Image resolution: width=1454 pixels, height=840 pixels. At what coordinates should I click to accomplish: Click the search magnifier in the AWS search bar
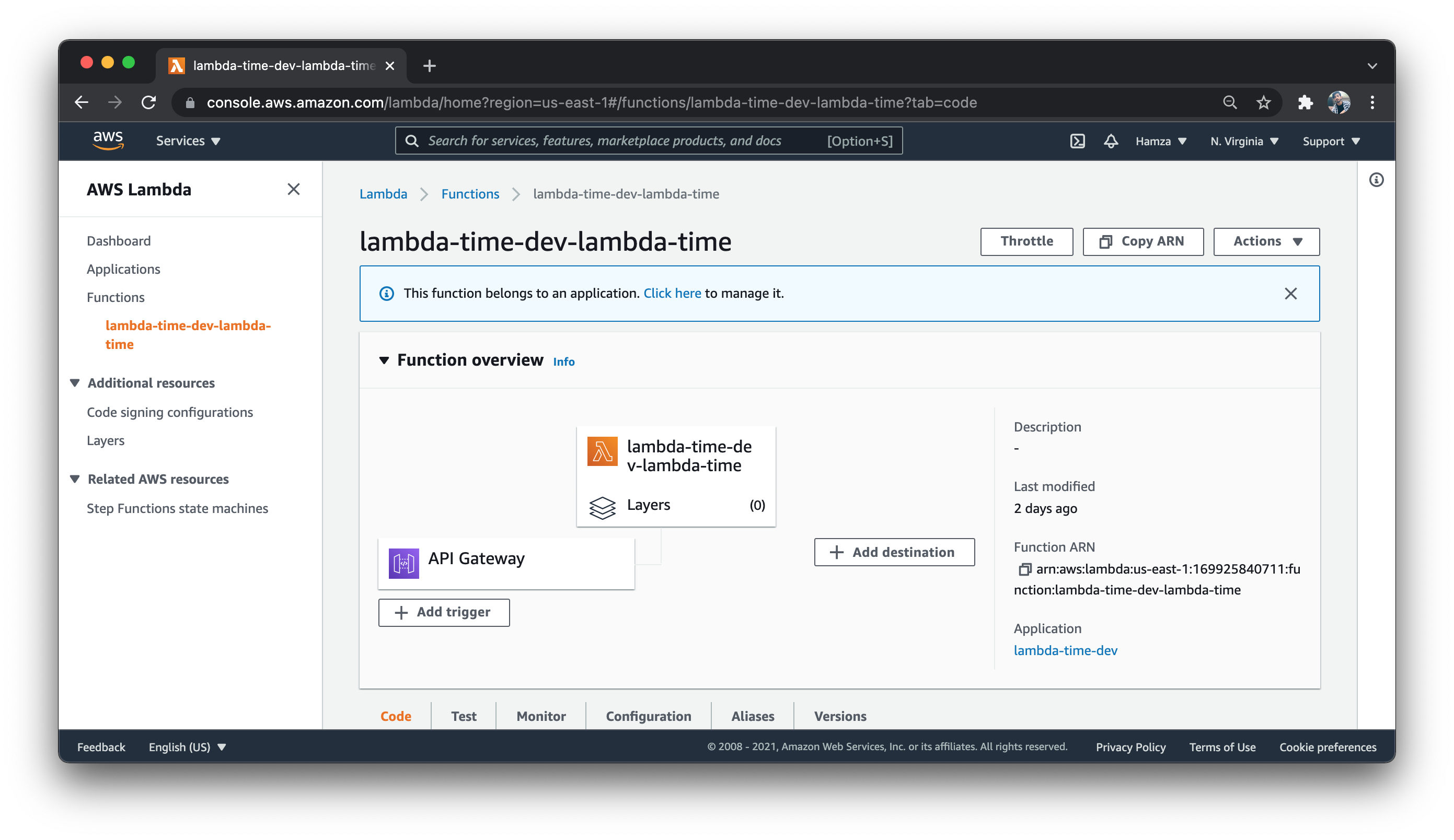(x=412, y=141)
